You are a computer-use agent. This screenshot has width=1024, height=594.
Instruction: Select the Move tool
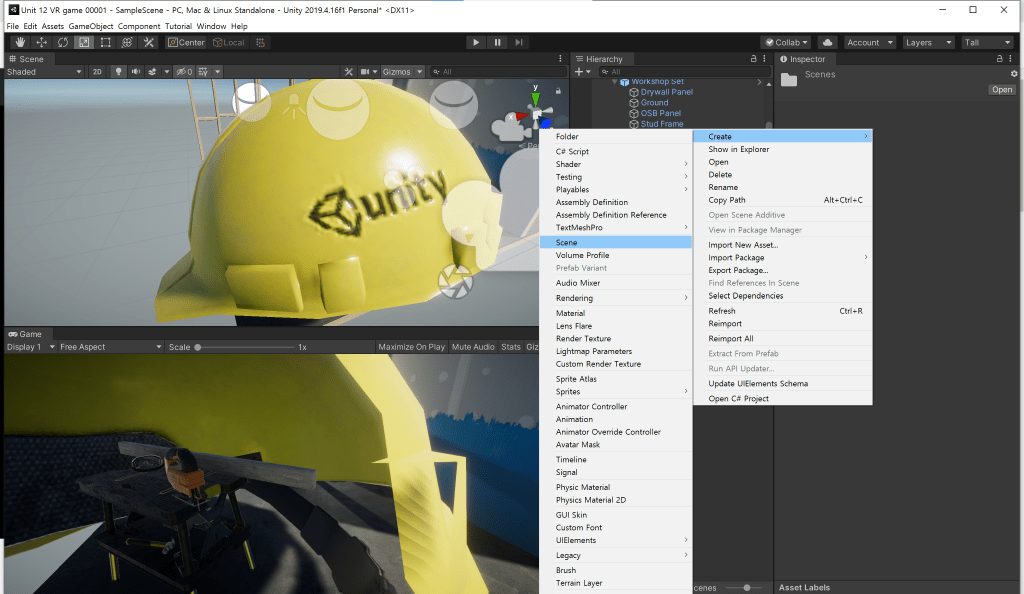pos(41,42)
